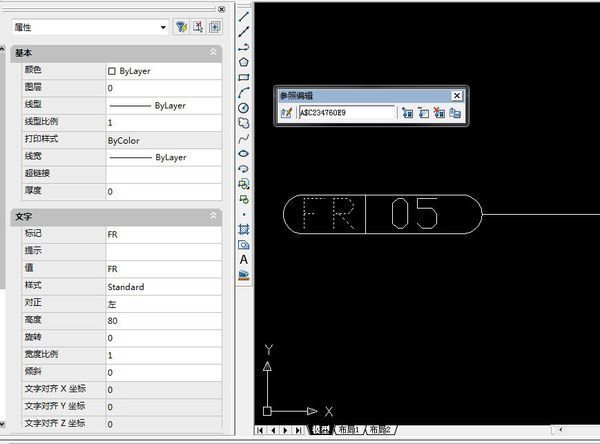Select the Hatch tool
The image size is (600, 444).
244,228
